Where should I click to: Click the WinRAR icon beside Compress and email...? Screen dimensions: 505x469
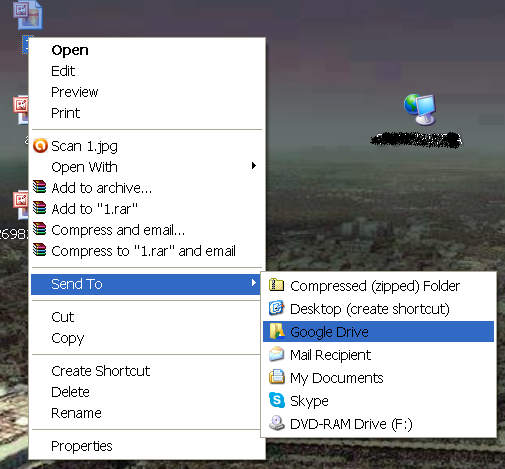(x=40, y=229)
